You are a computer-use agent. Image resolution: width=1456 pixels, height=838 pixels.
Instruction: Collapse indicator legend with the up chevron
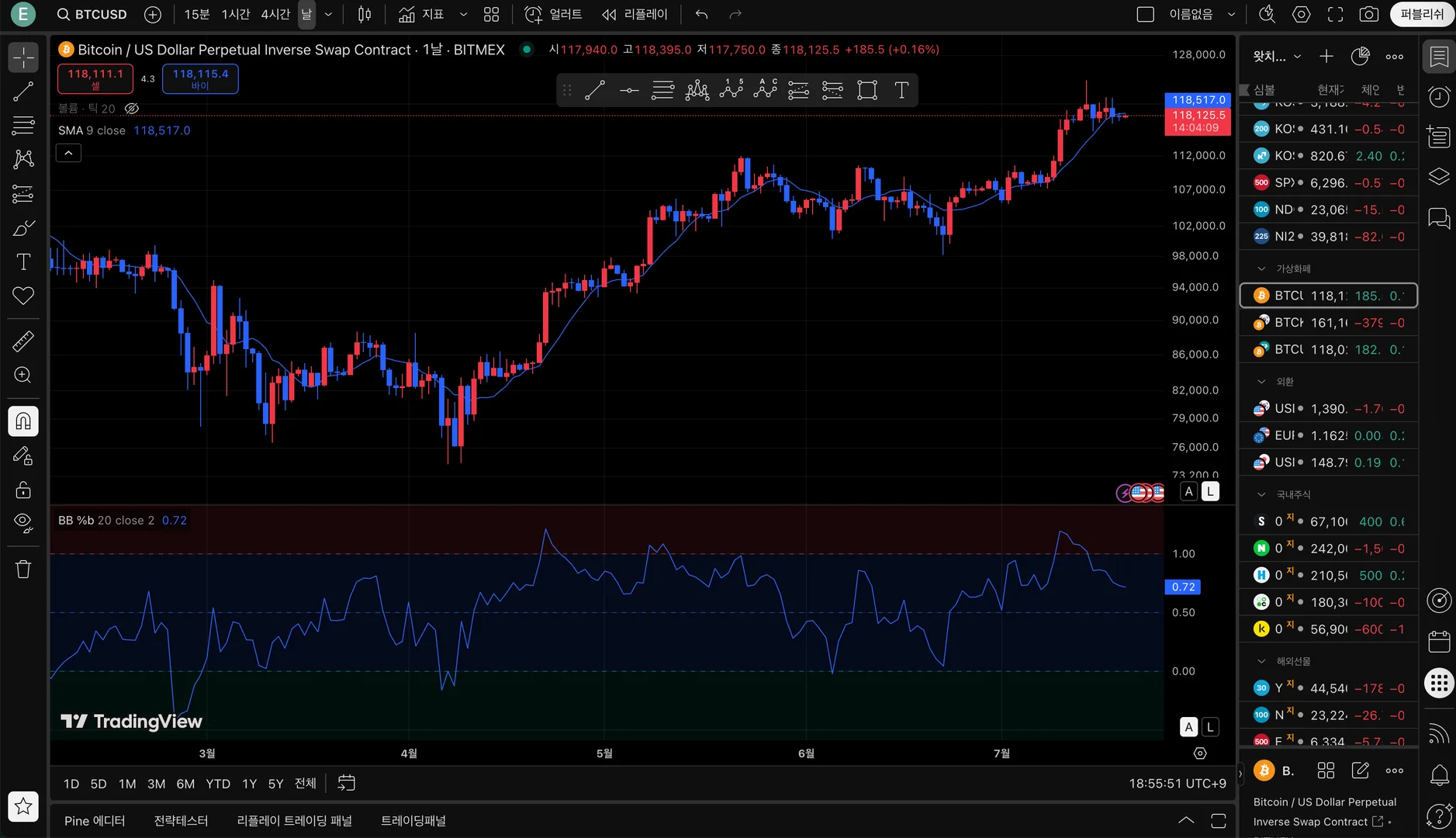pyautogui.click(x=68, y=153)
